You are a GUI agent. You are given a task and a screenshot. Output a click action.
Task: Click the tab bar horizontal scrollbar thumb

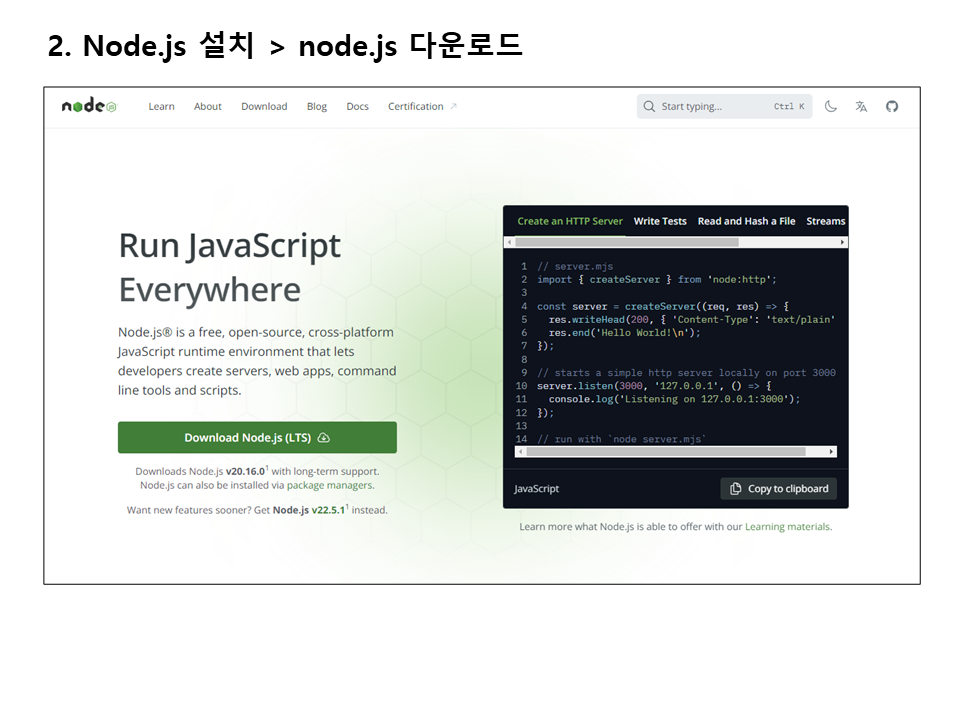click(x=627, y=242)
